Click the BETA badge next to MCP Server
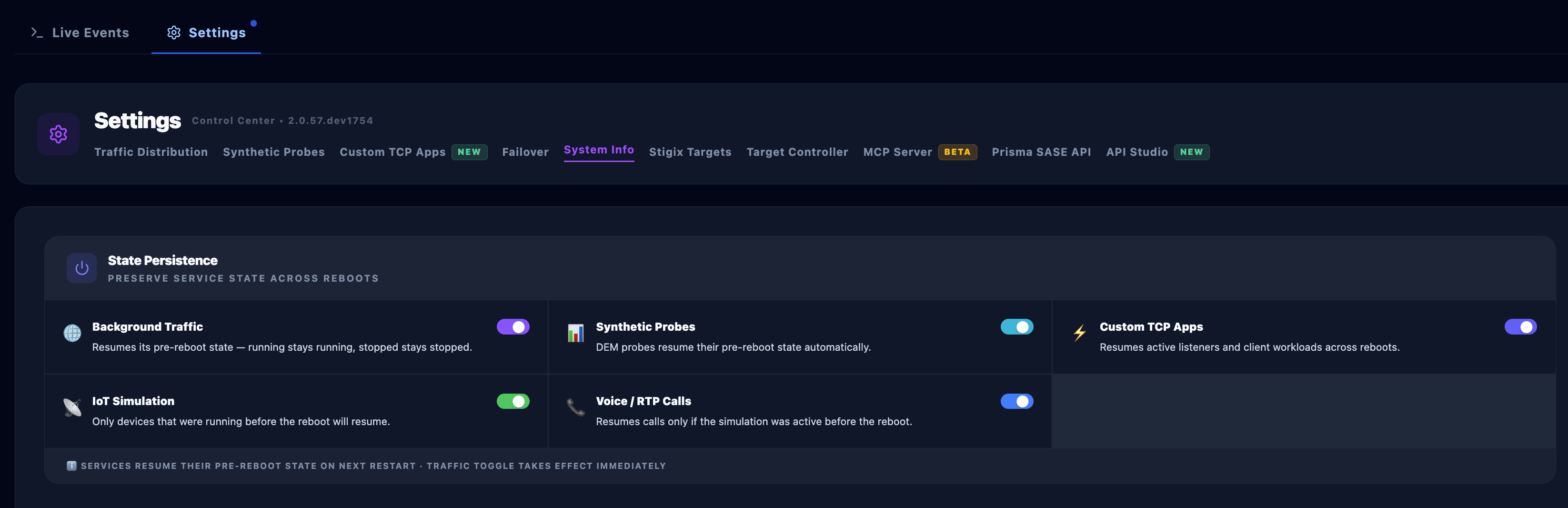Viewport: 1568px width, 508px height. (957, 152)
